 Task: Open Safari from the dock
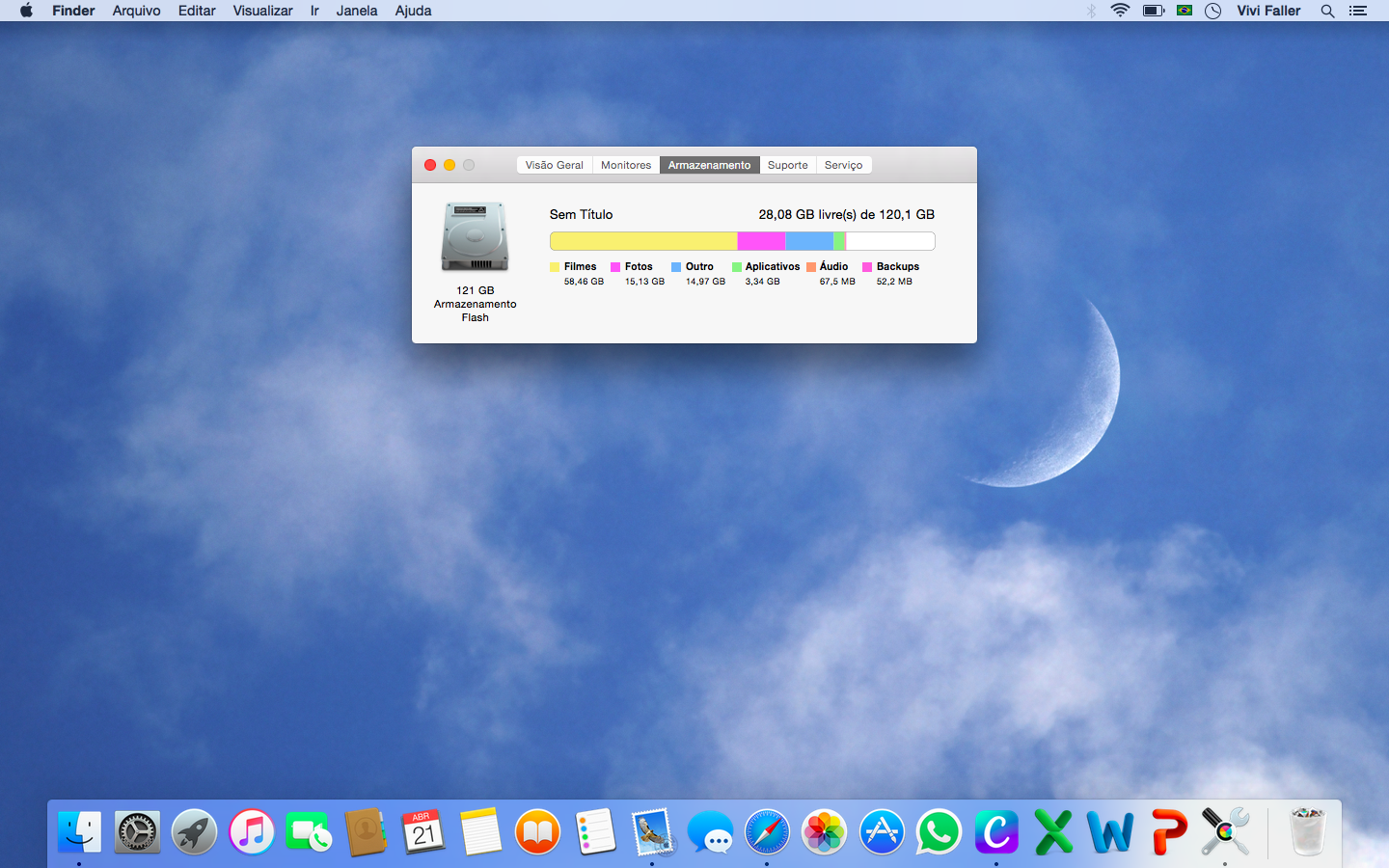click(767, 831)
